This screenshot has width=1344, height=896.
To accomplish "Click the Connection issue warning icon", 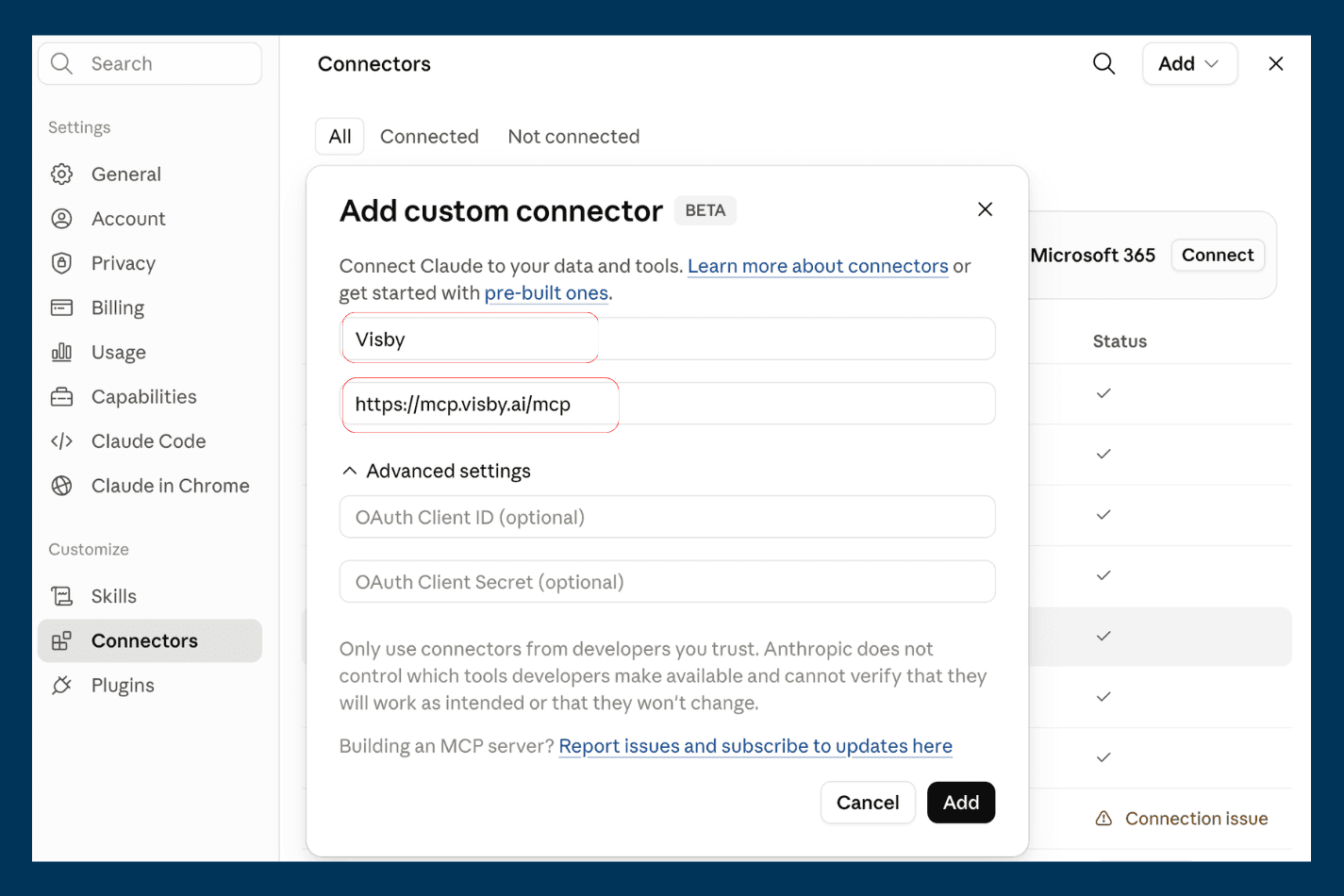I will [1103, 819].
